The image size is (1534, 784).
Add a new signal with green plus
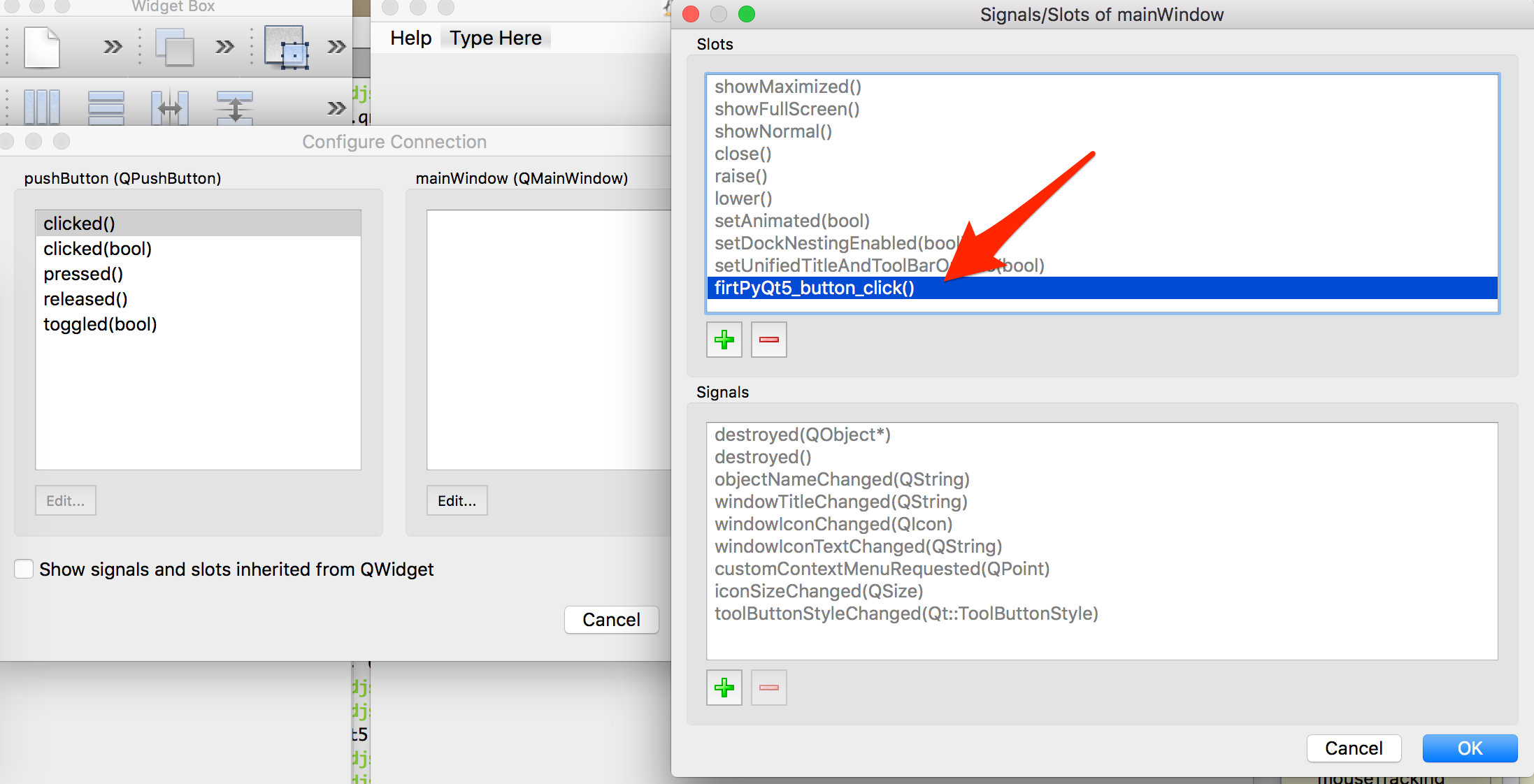tap(724, 688)
